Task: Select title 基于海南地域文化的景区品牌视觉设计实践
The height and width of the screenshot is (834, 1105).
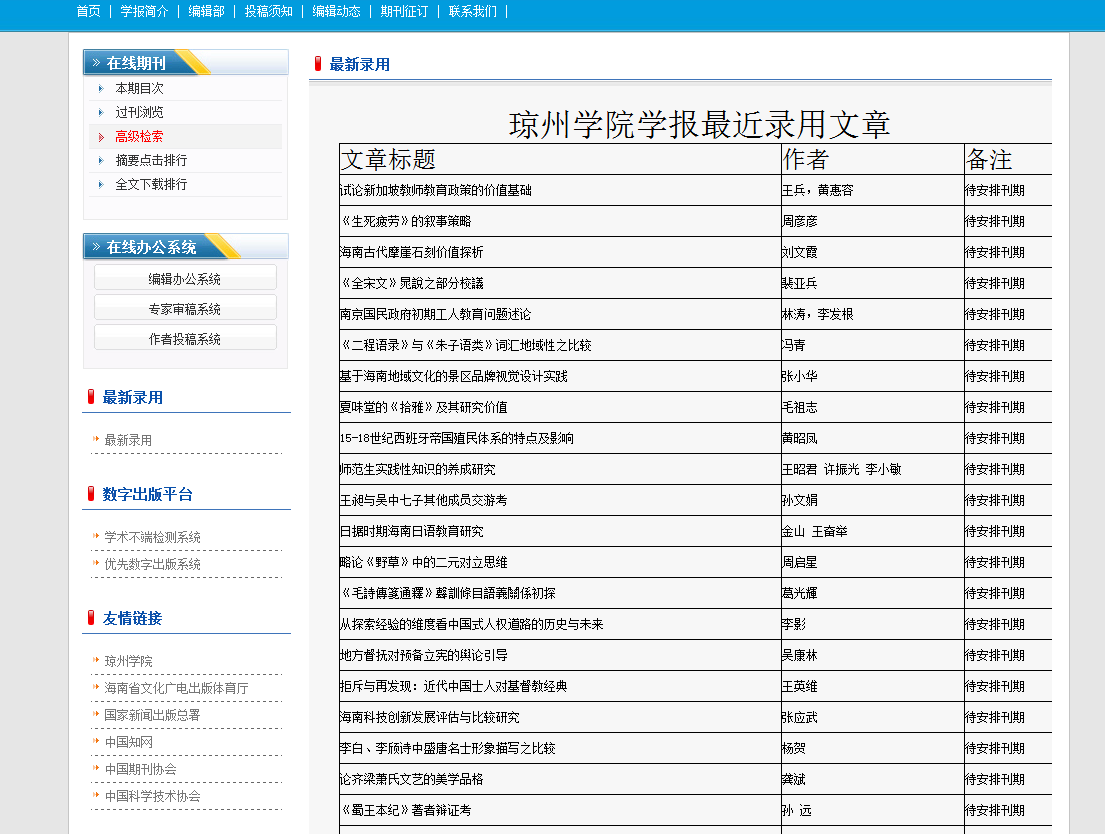Action: click(x=454, y=376)
